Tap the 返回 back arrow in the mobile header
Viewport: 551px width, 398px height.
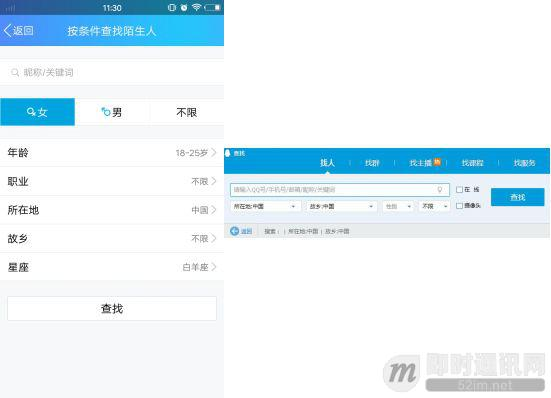[7, 31]
